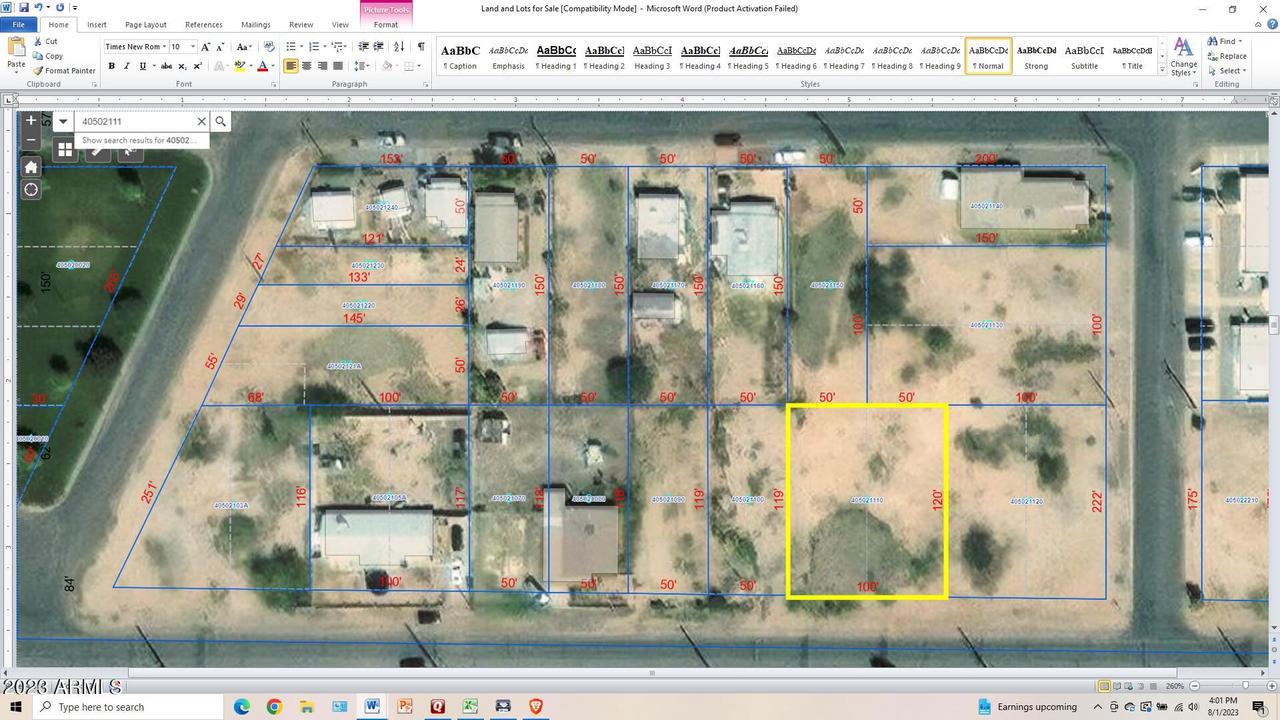
Task: Click the Shrink Font icon
Action: [220, 46]
